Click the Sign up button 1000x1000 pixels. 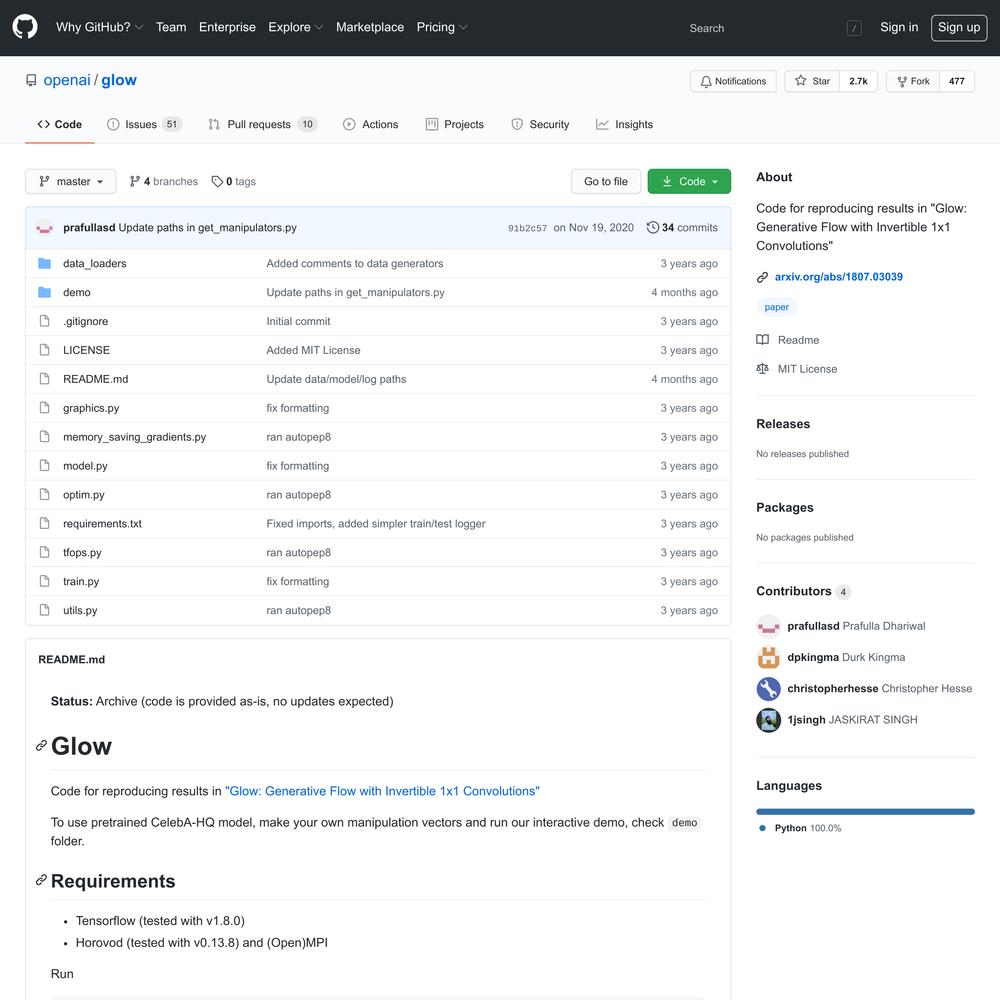point(959,27)
